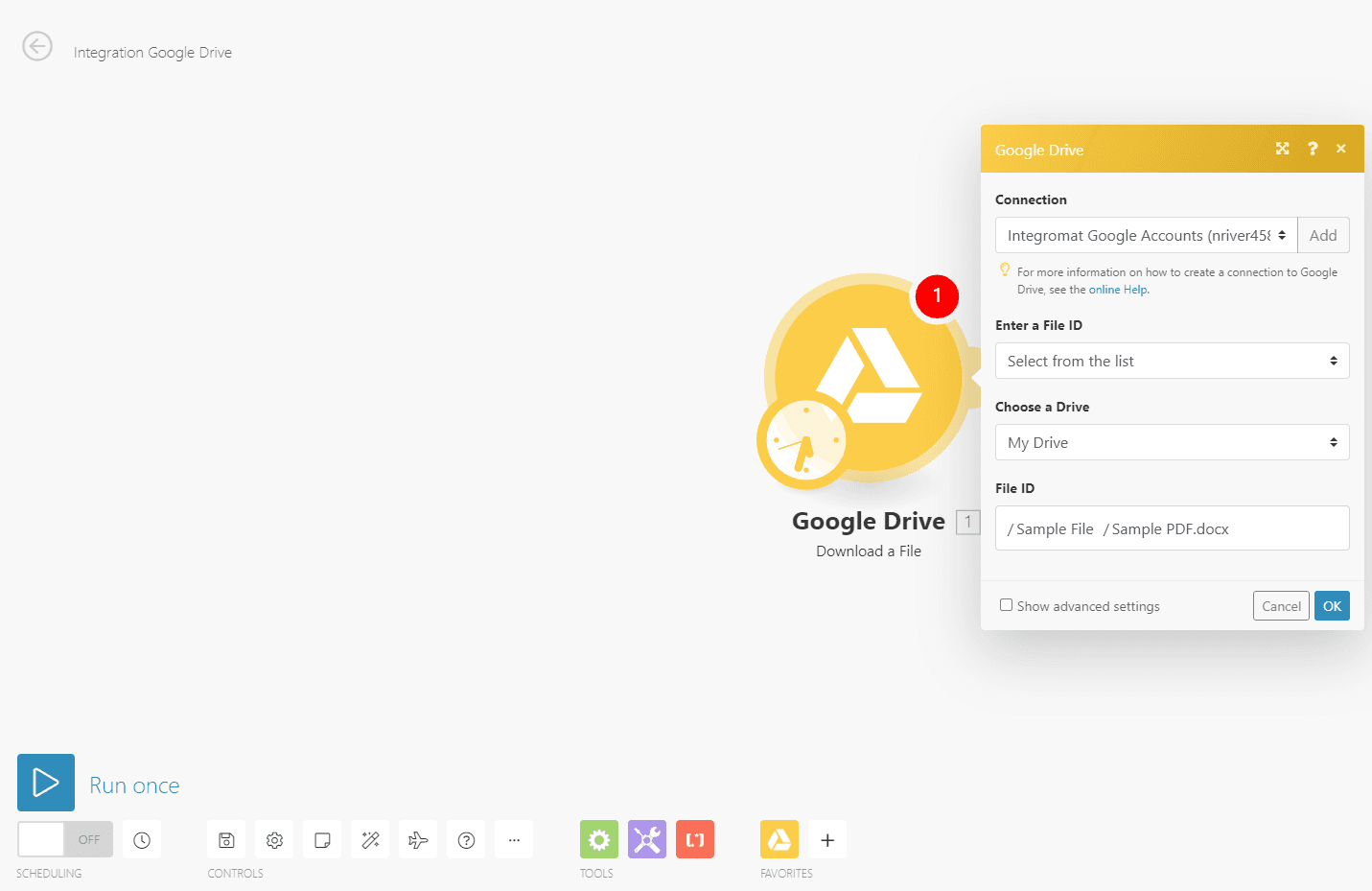Open the Enter a File ID dropdown
This screenshot has width=1372, height=891.
pos(1173,361)
